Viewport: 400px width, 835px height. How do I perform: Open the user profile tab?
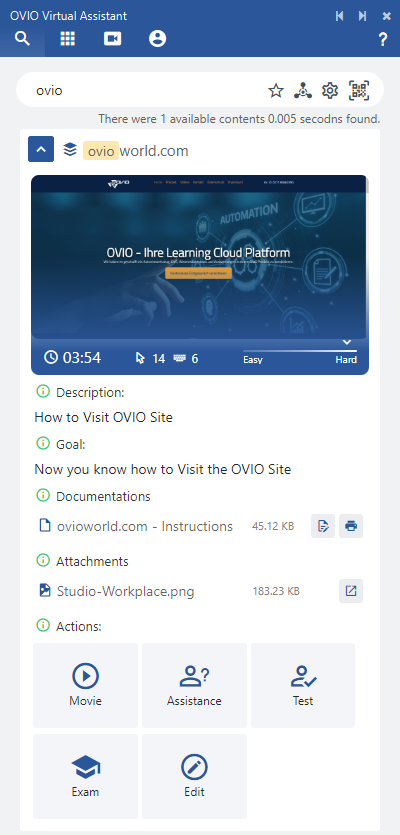[x=158, y=39]
